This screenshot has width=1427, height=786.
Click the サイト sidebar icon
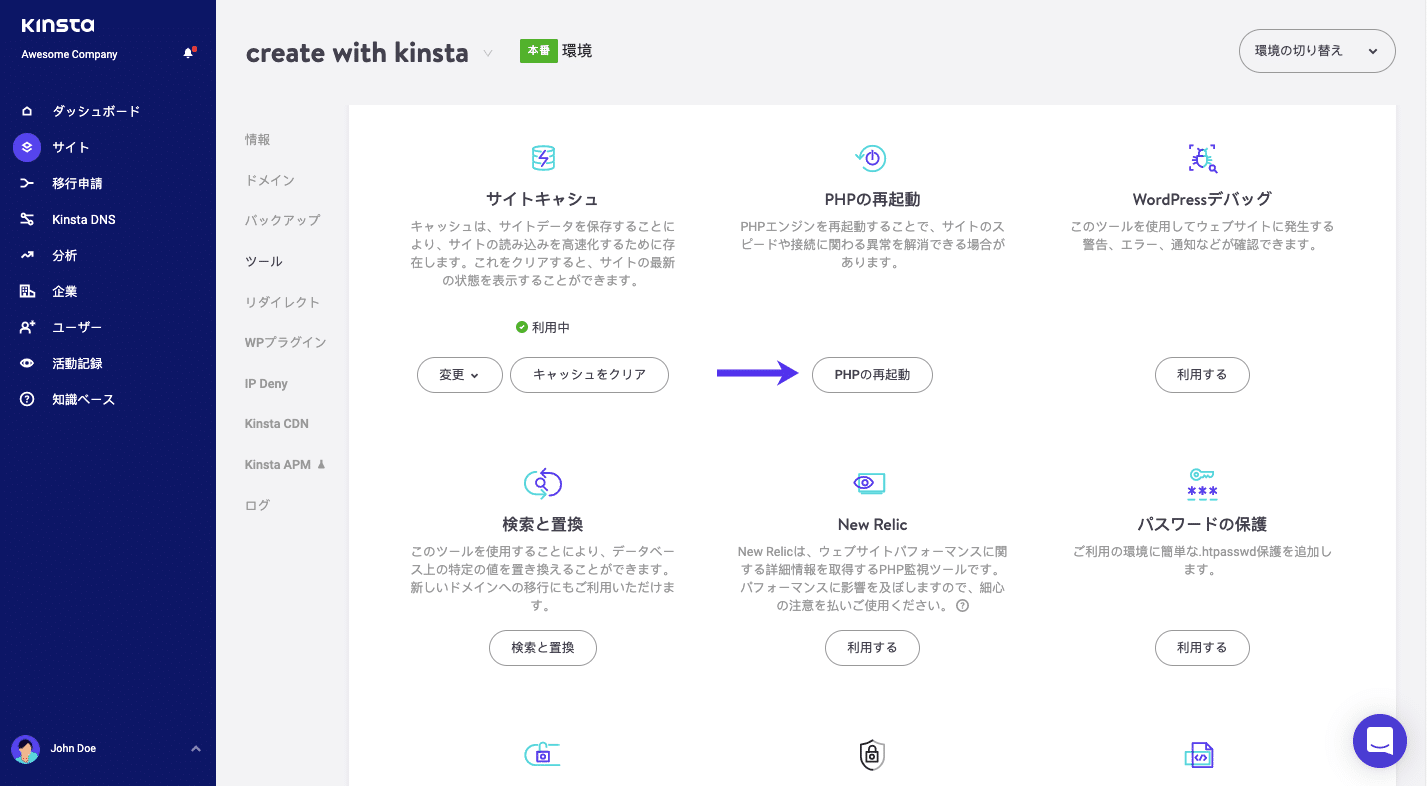[x=27, y=147]
